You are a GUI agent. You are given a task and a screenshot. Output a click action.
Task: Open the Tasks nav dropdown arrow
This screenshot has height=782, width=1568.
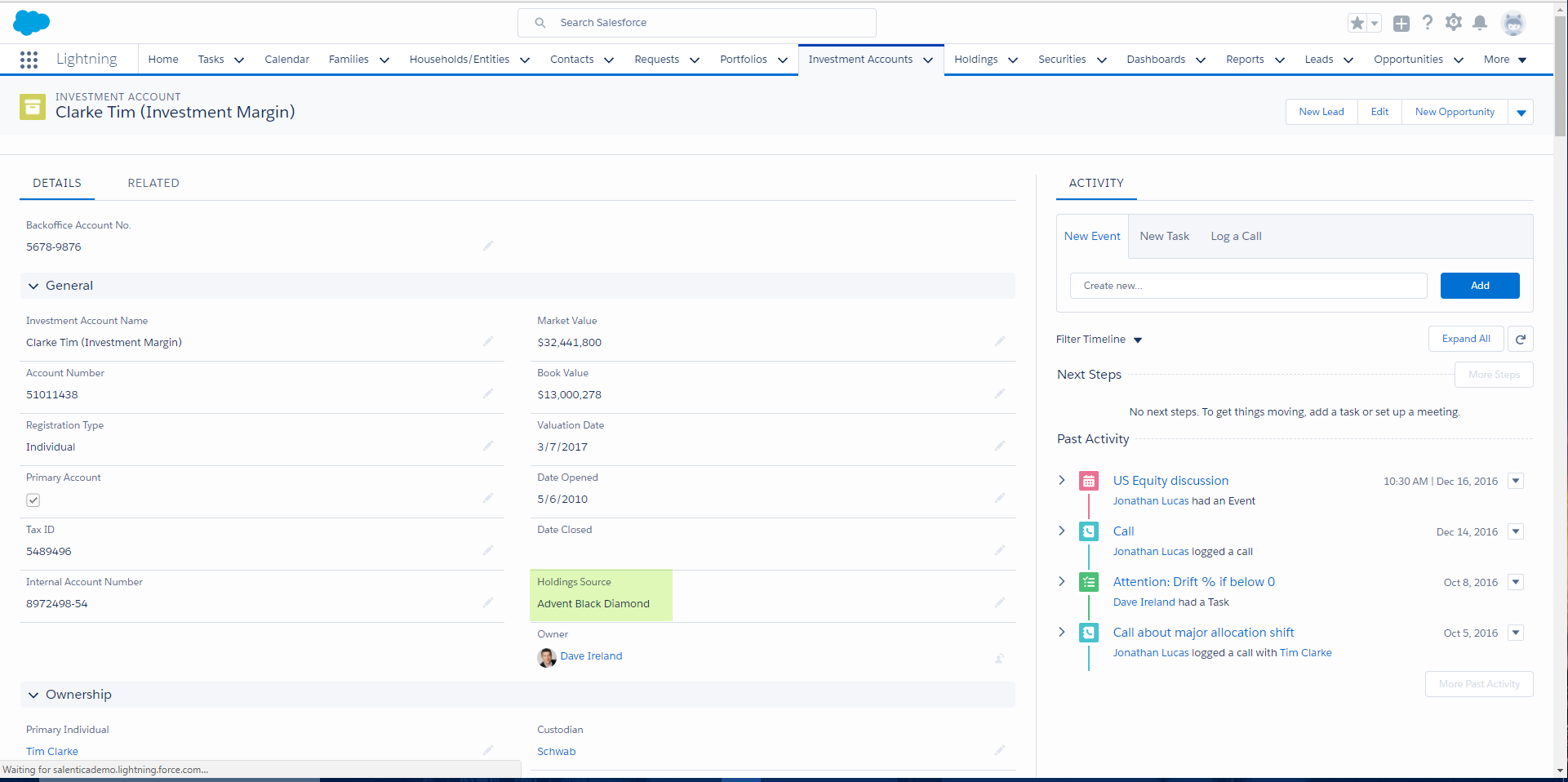coord(239,60)
